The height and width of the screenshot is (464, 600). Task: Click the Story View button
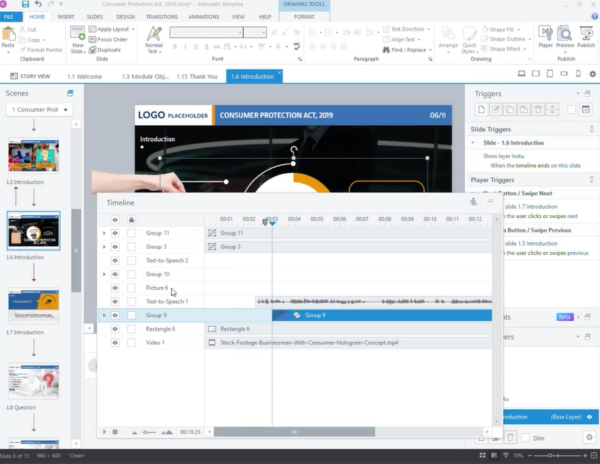click(30, 76)
